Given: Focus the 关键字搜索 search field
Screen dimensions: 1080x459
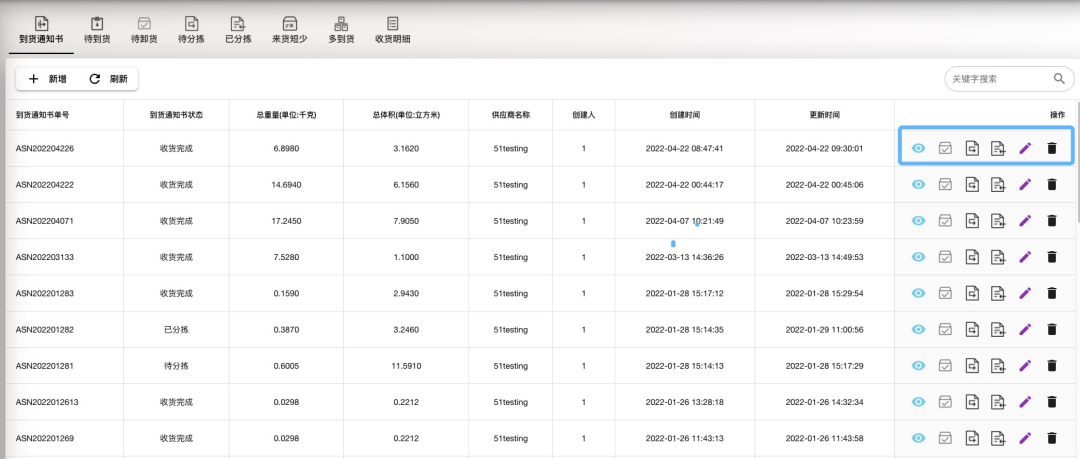Looking at the screenshot, I should pyautogui.click(x=997, y=79).
